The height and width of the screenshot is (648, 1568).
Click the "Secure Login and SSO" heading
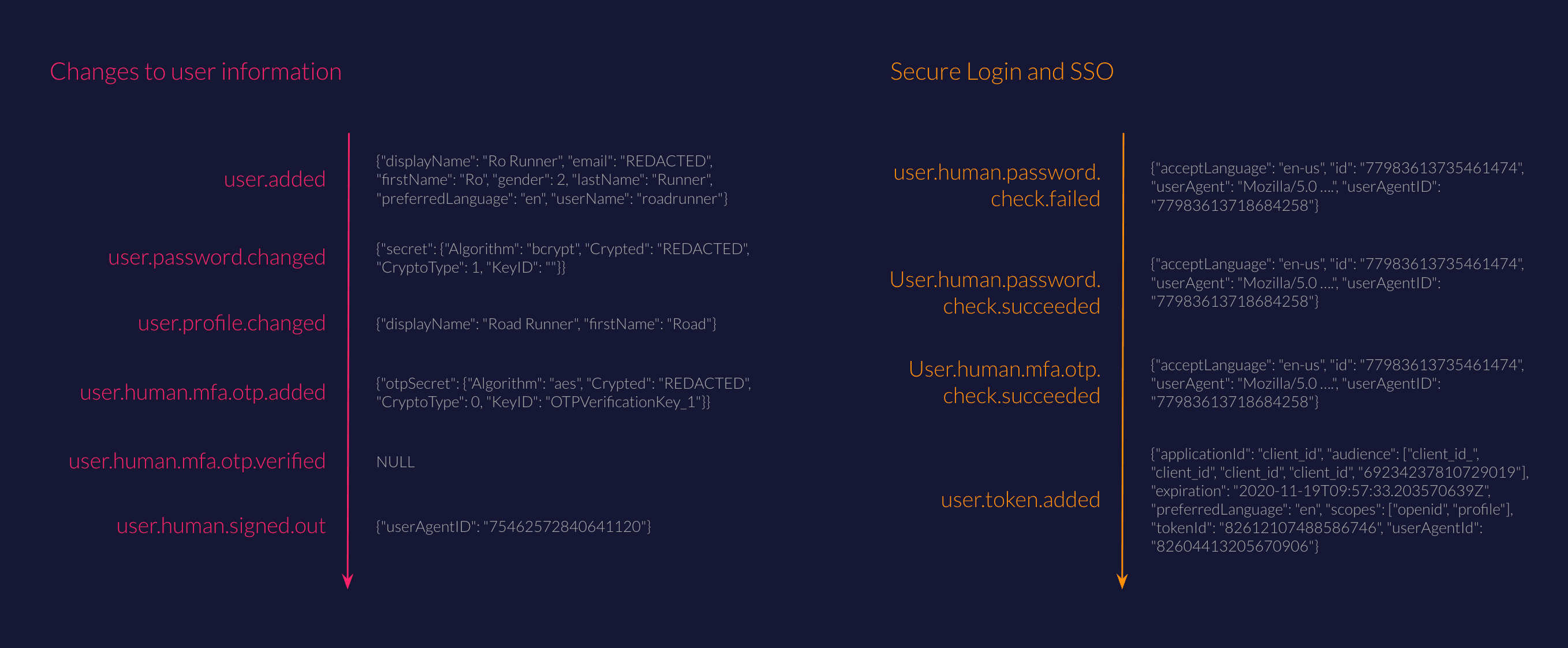[1001, 72]
